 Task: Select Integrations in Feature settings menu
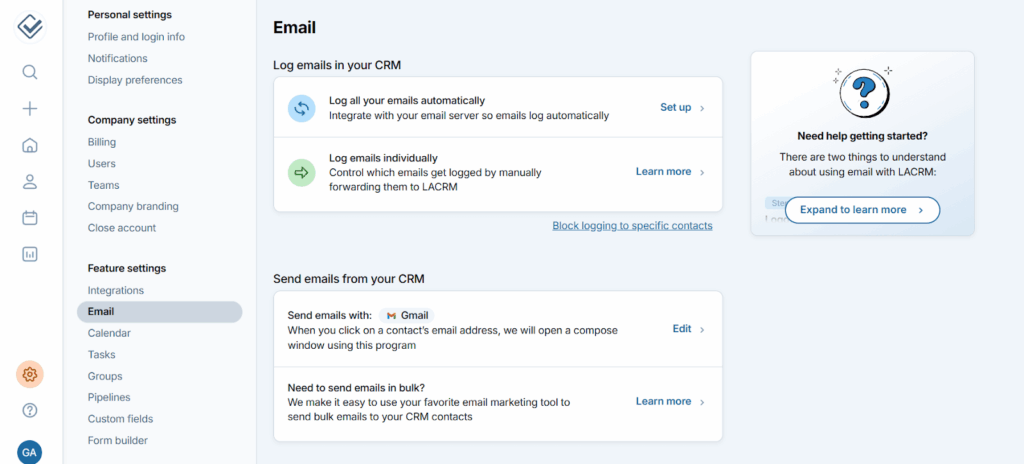coord(116,290)
